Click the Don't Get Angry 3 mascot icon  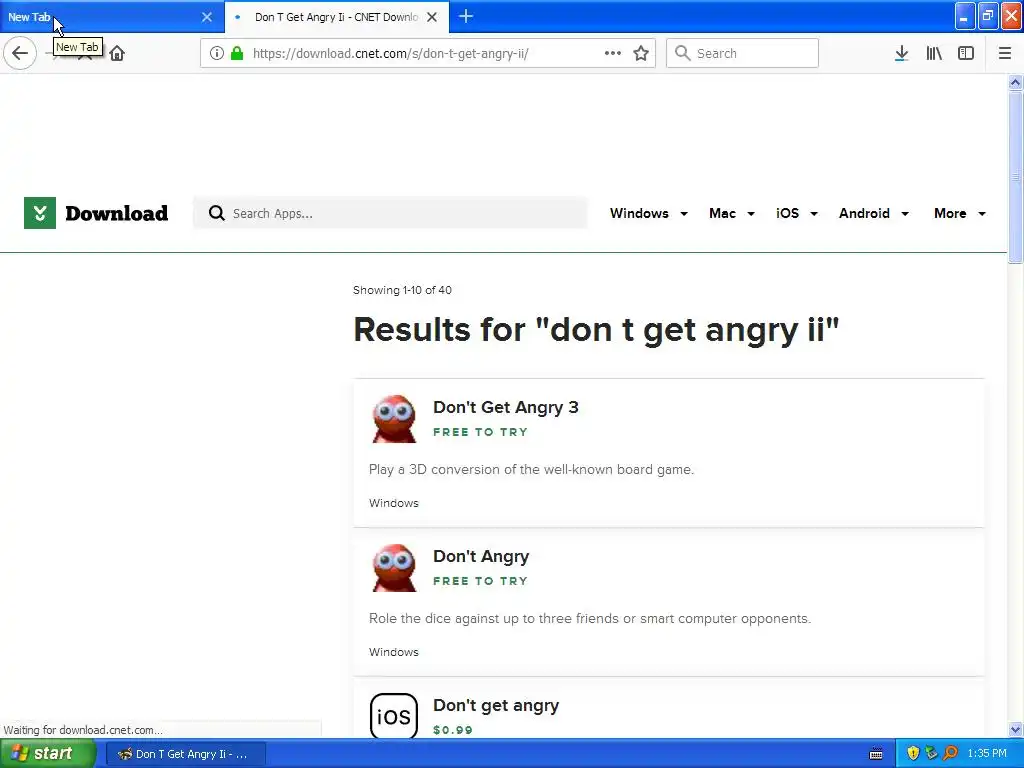394,419
